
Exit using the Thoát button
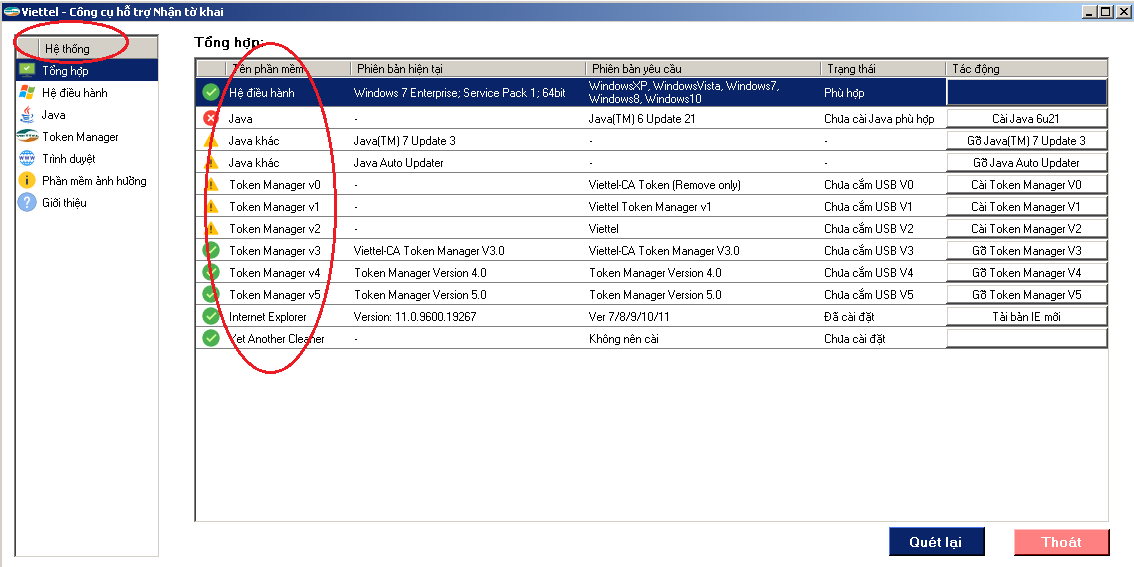[1061, 542]
